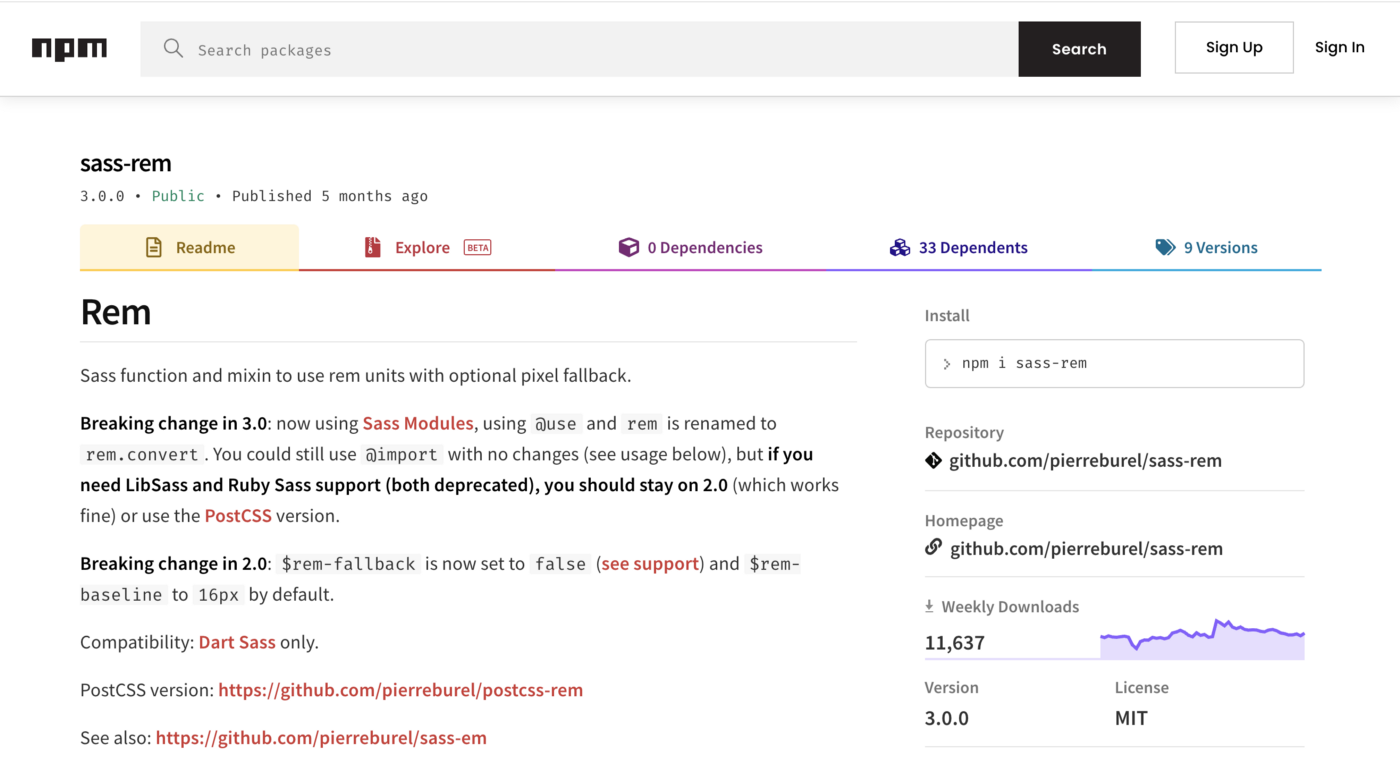
Task: Open the 9 Versions tab
Action: click(x=1206, y=247)
